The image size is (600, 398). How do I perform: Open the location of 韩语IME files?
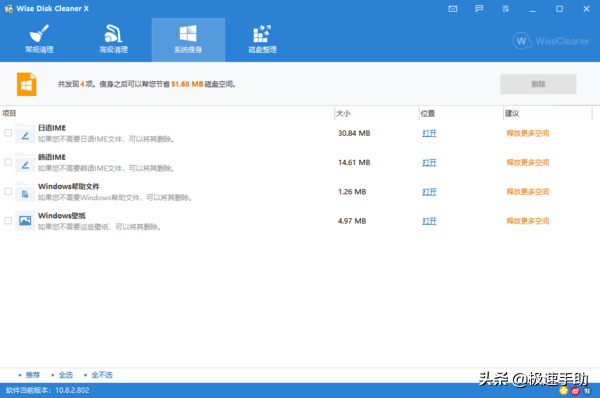click(x=429, y=163)
